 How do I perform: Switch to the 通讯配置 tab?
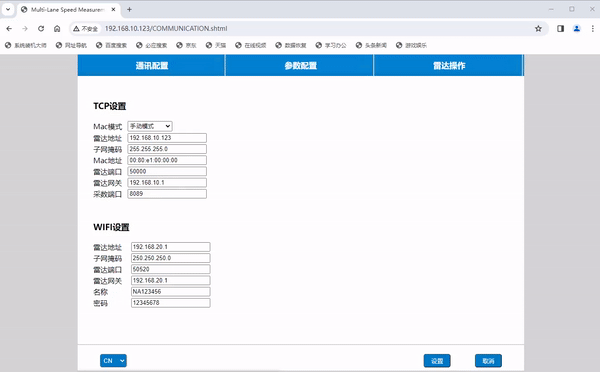[x=152, y=65]
